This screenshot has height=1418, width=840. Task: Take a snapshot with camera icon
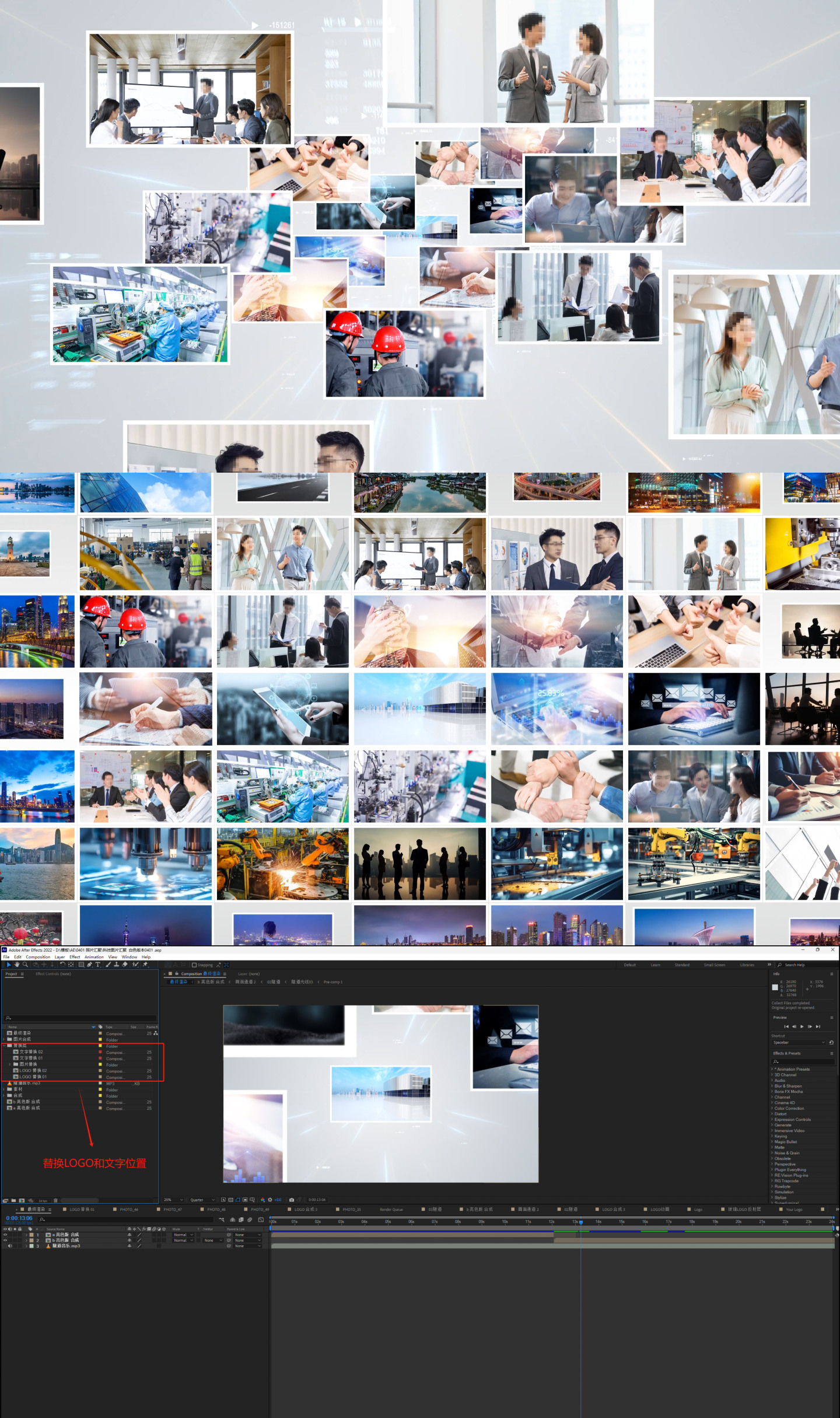point(292,1200)
